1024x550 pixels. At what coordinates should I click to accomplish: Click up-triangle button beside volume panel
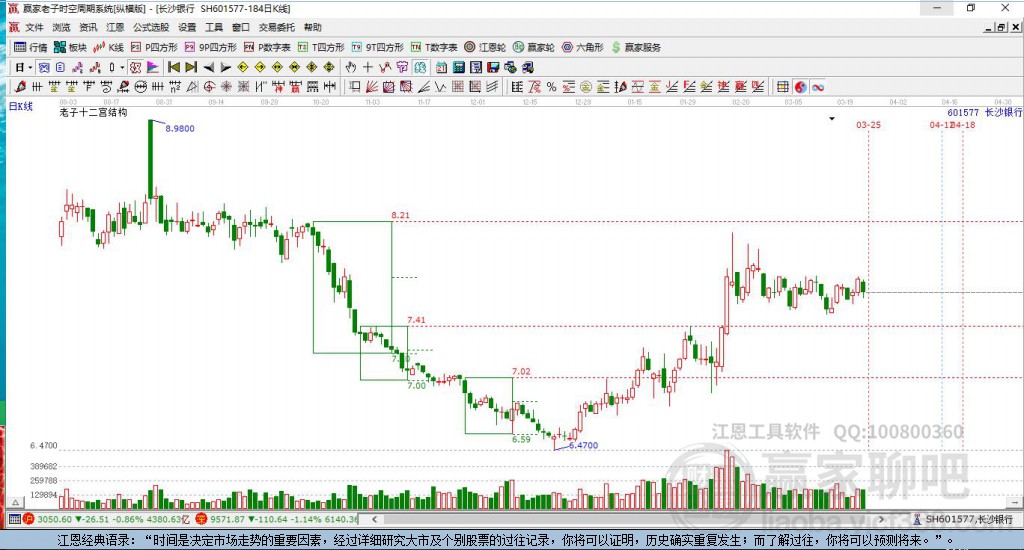(x=16, y=502)
